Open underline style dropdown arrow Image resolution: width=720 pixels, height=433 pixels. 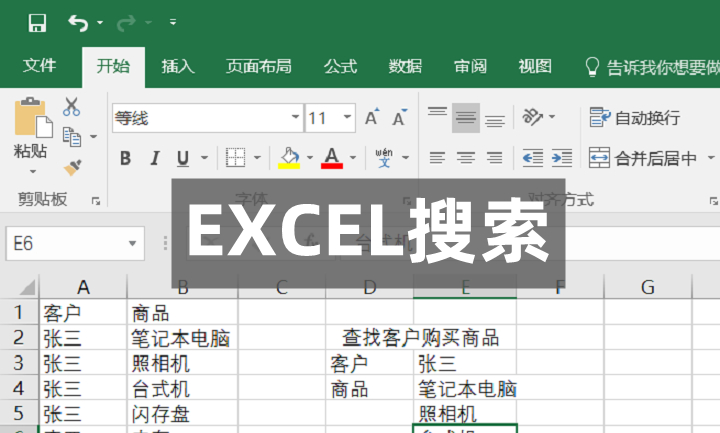(205, 158)
